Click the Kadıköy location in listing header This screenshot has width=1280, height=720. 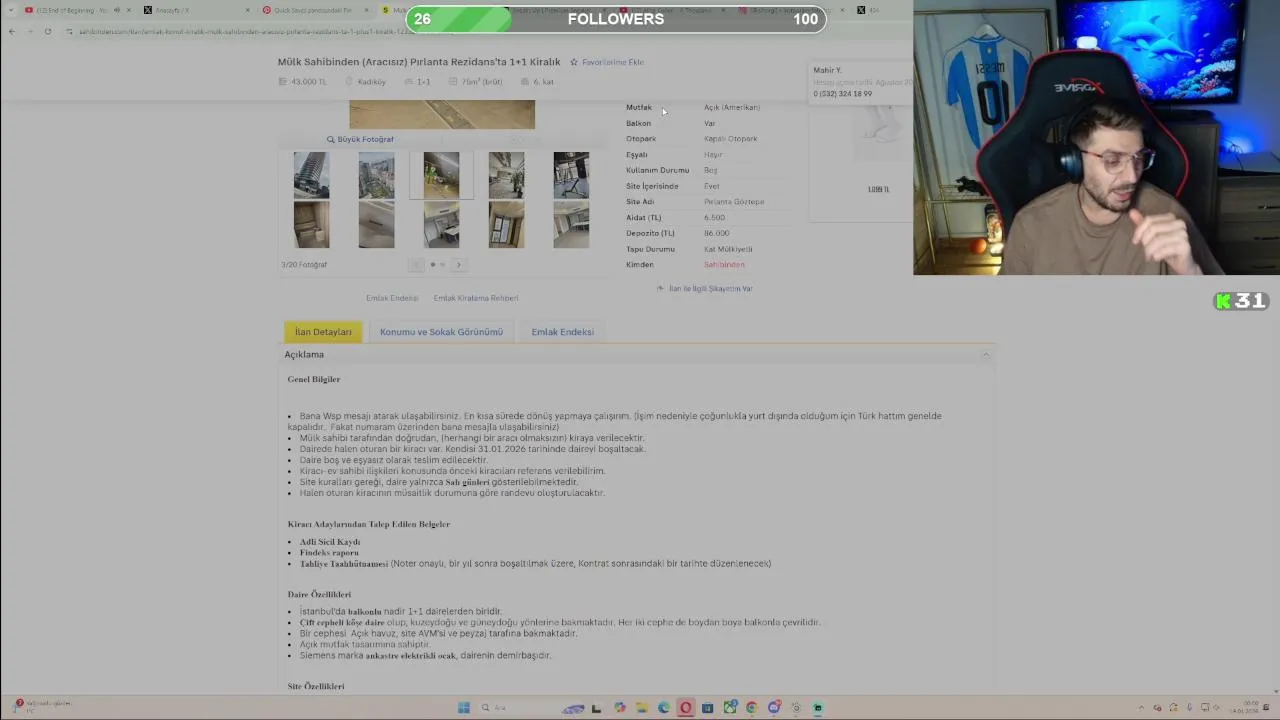point(372,82)
